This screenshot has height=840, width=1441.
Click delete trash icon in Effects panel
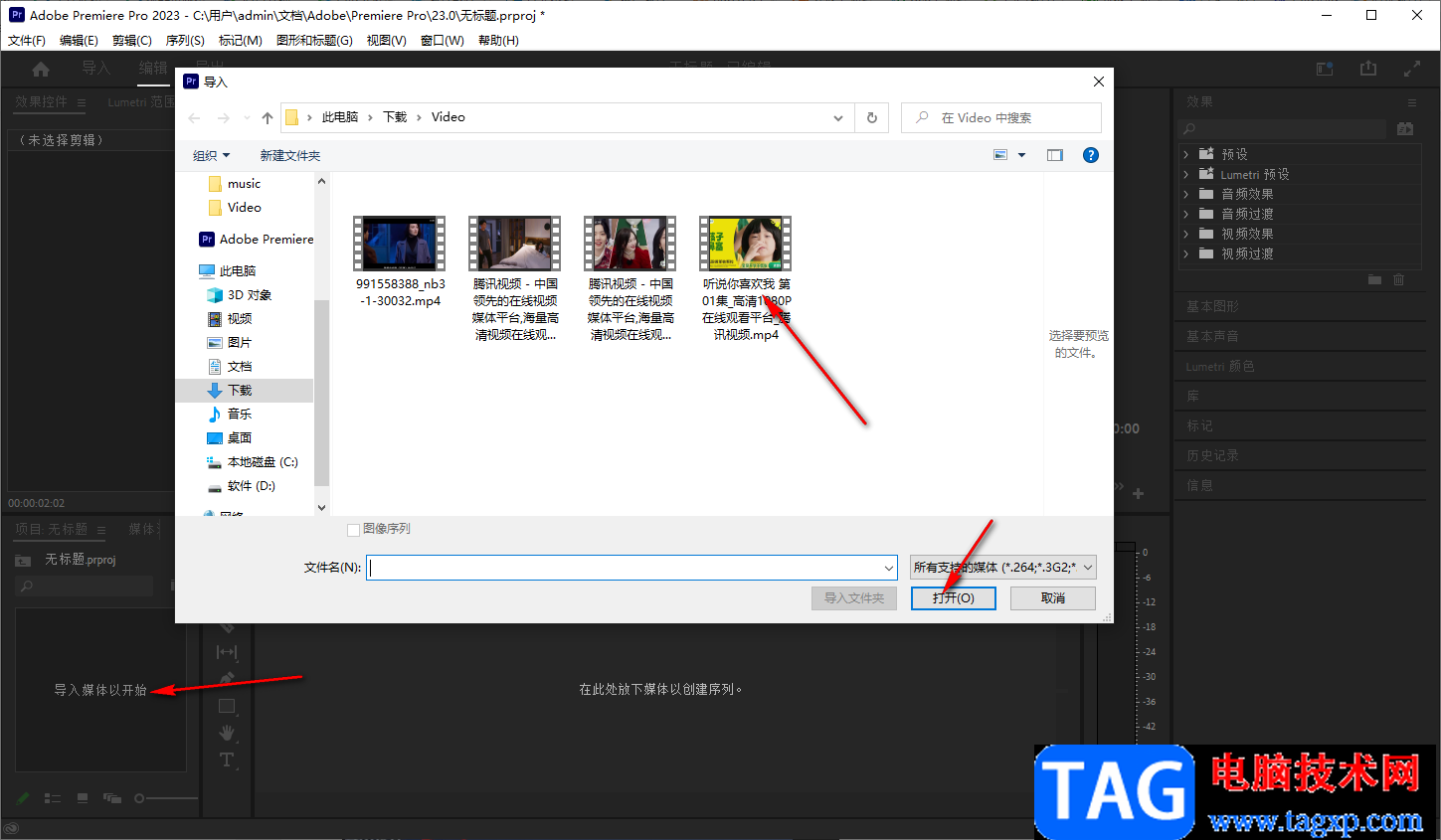point(1398,280)
